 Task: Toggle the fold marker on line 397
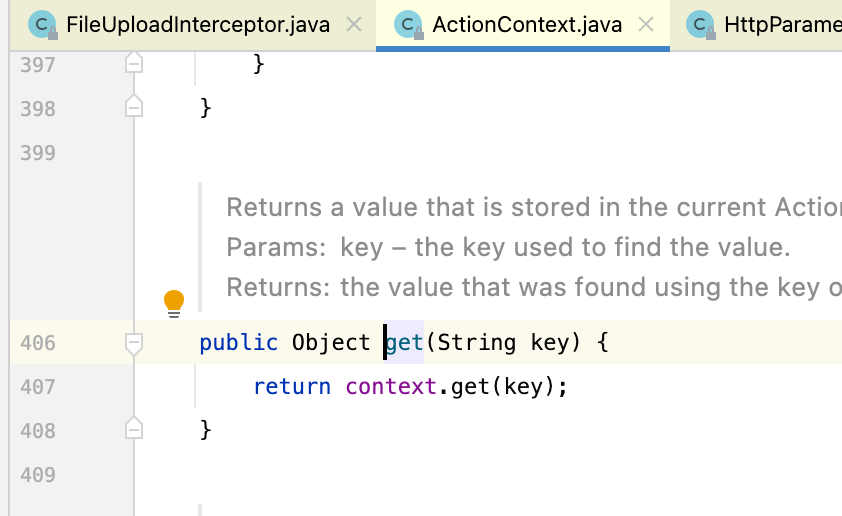(x=134, y=64)
